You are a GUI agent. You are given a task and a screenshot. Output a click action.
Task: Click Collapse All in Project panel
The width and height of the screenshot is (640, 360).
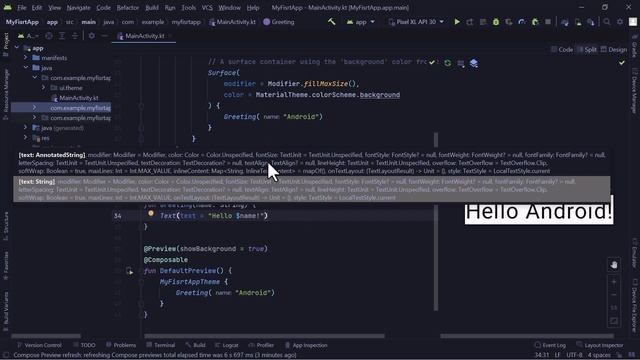coord(75,36)
